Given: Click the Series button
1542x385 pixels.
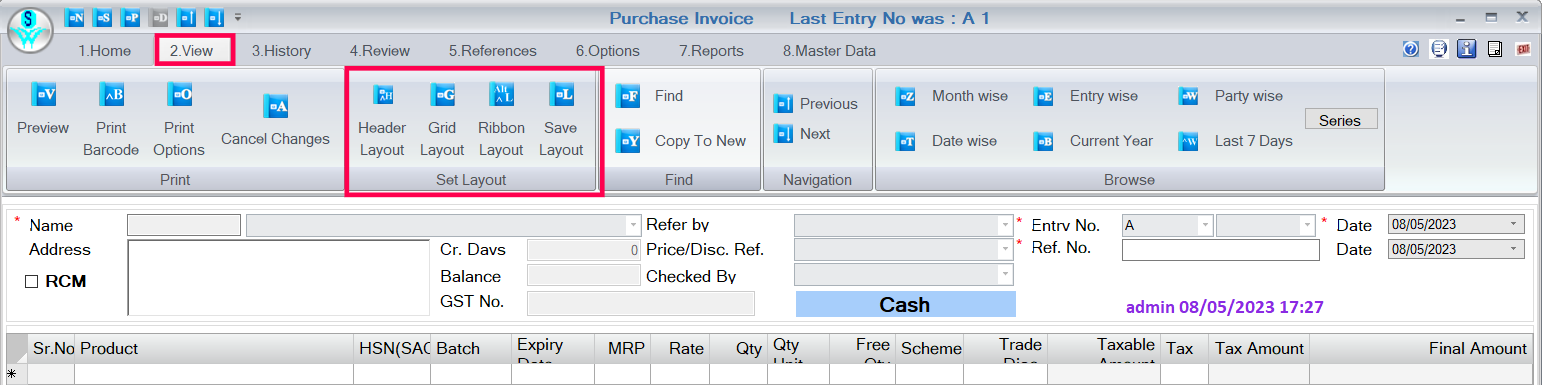Looking at the screenshot, I should tap(1340, 120).
